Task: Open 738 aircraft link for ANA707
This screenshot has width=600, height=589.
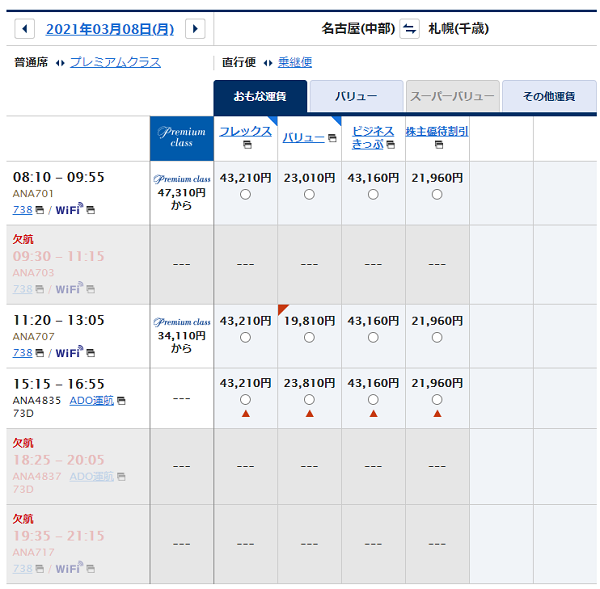Action: [23, 353]
